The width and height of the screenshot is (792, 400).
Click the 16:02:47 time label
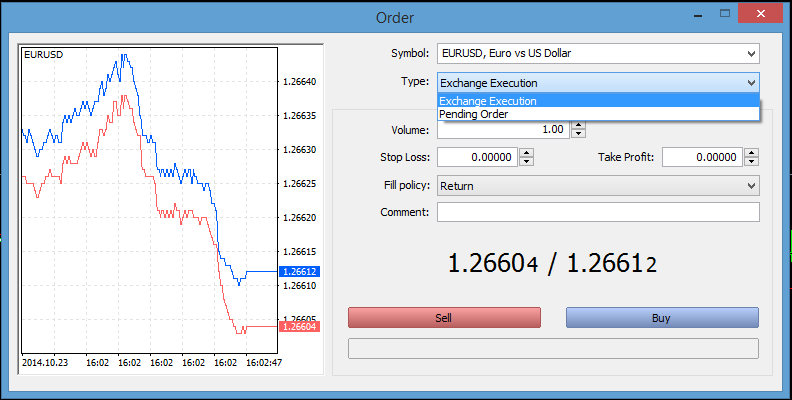click(264, 363)
